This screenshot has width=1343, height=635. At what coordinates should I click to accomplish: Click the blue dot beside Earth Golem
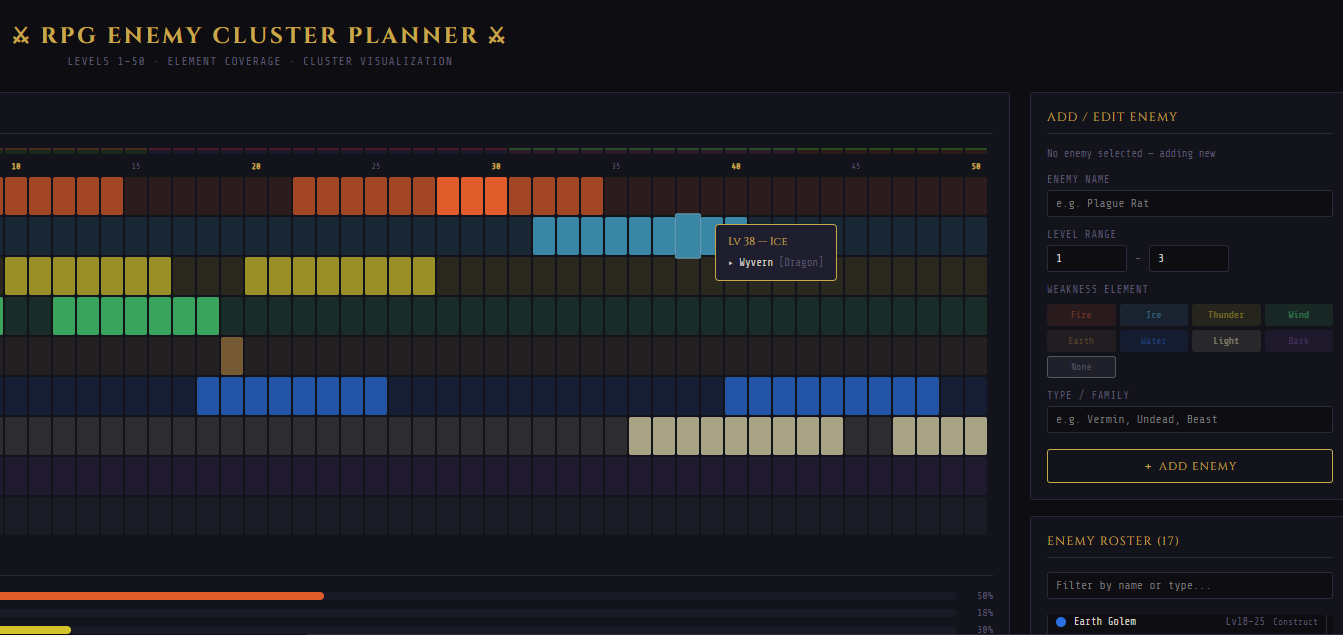pos(1060,622)
